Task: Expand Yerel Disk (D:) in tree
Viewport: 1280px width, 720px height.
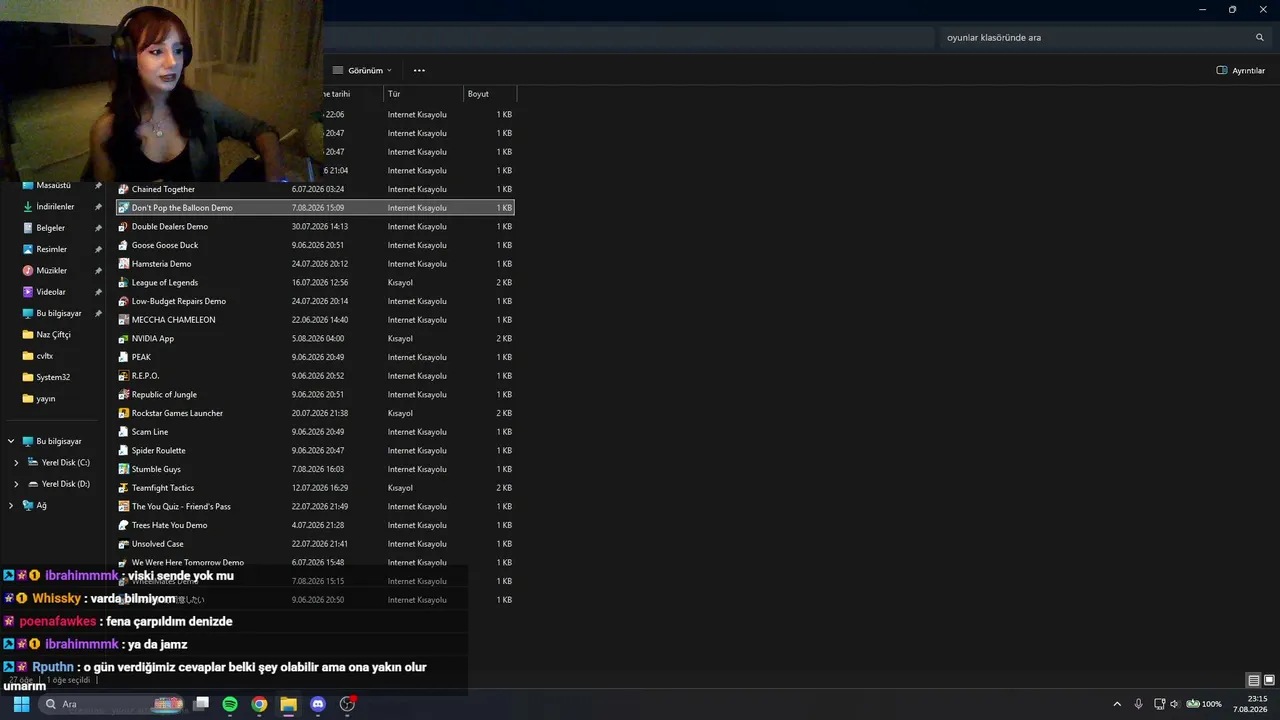Action: (x=16, y=484)
